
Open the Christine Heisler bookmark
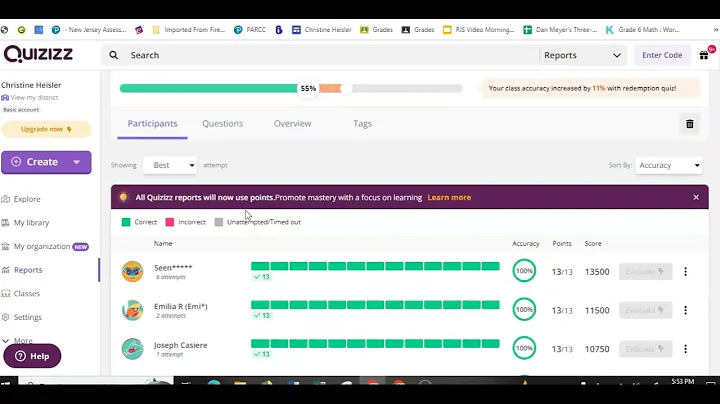[322, 30]
